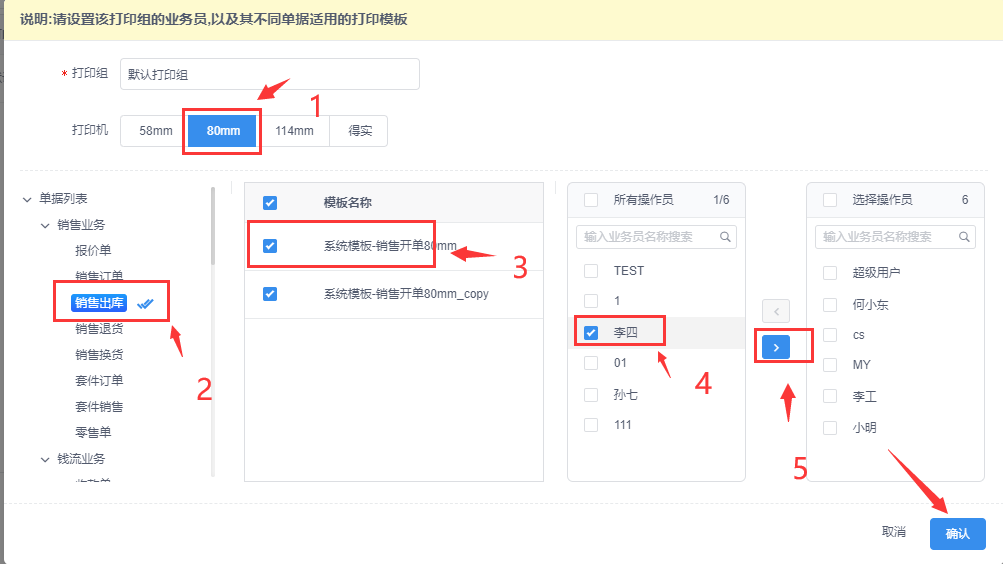
Task: Click the 选择操作员 search input
Action: [x=895, y=237]
